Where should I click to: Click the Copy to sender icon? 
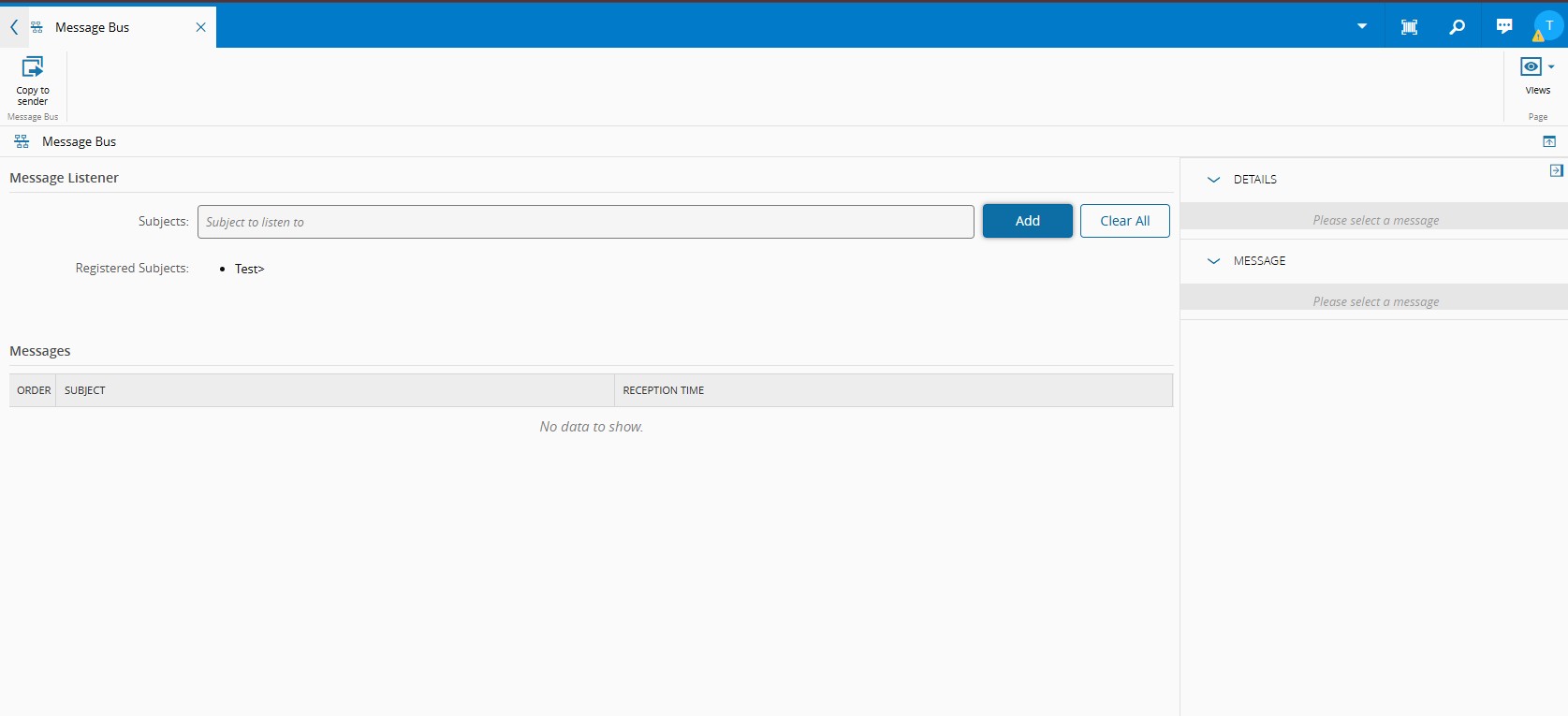click(x=33, y=67)
